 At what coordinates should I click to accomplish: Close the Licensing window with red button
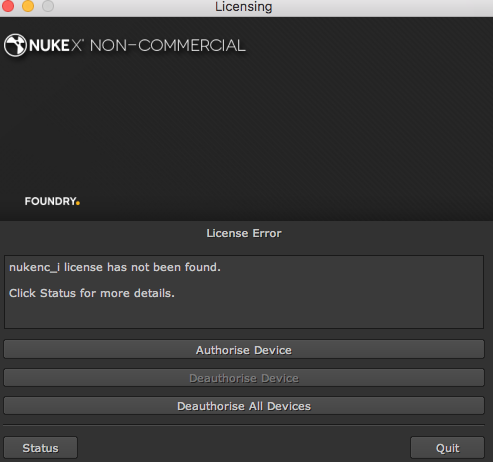(x=7, y=6)
